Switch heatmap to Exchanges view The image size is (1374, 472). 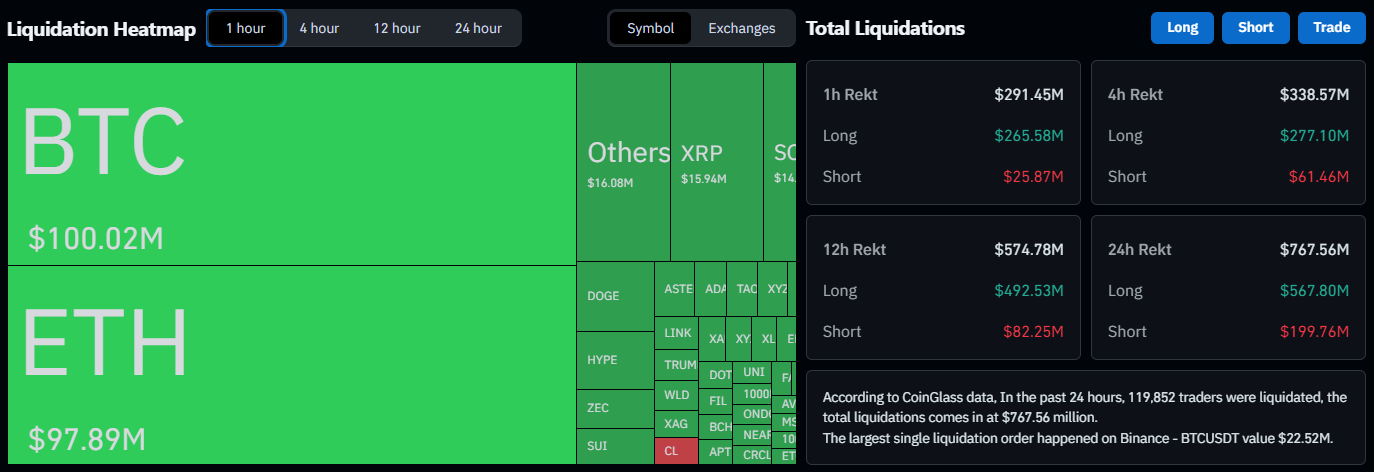[x=742, y=28]
